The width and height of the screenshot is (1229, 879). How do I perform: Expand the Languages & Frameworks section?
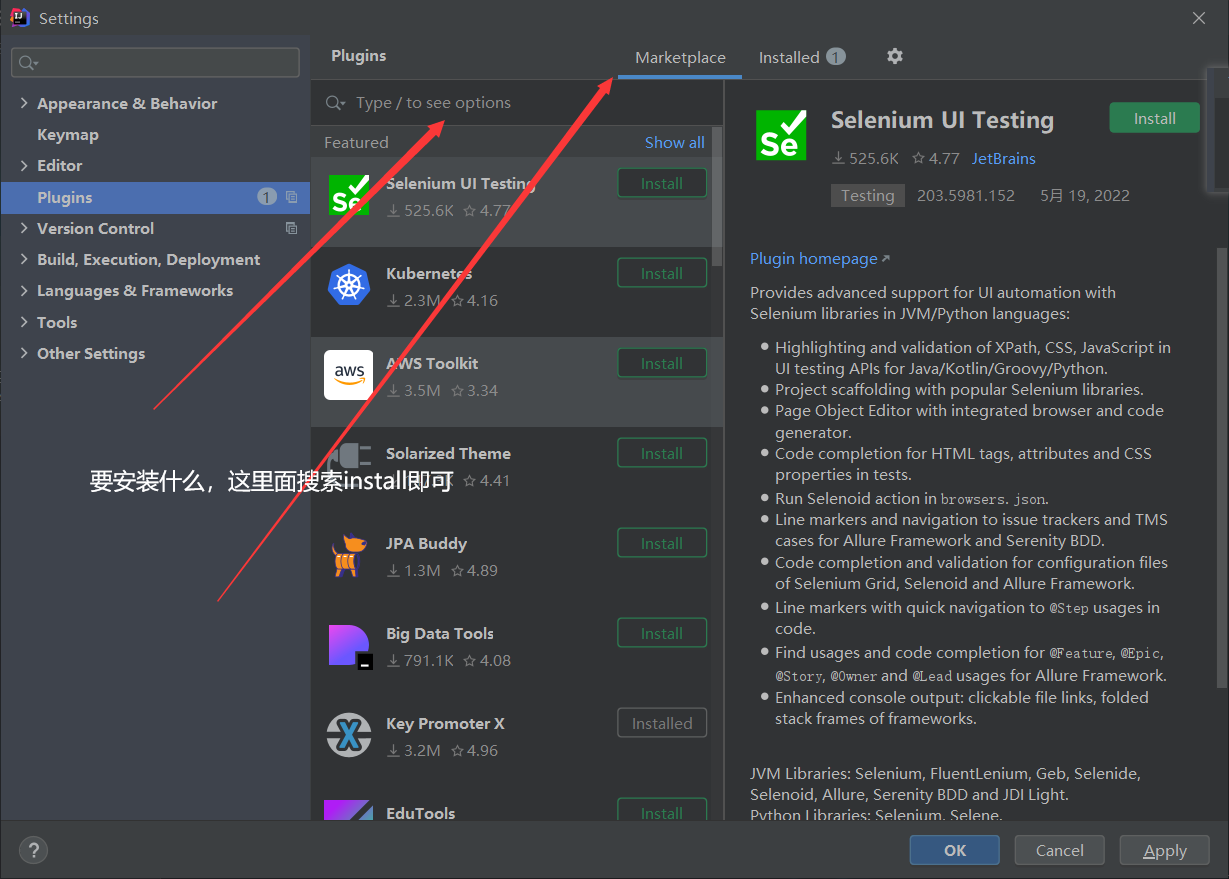pyautogui.click(x=25, y=290)
